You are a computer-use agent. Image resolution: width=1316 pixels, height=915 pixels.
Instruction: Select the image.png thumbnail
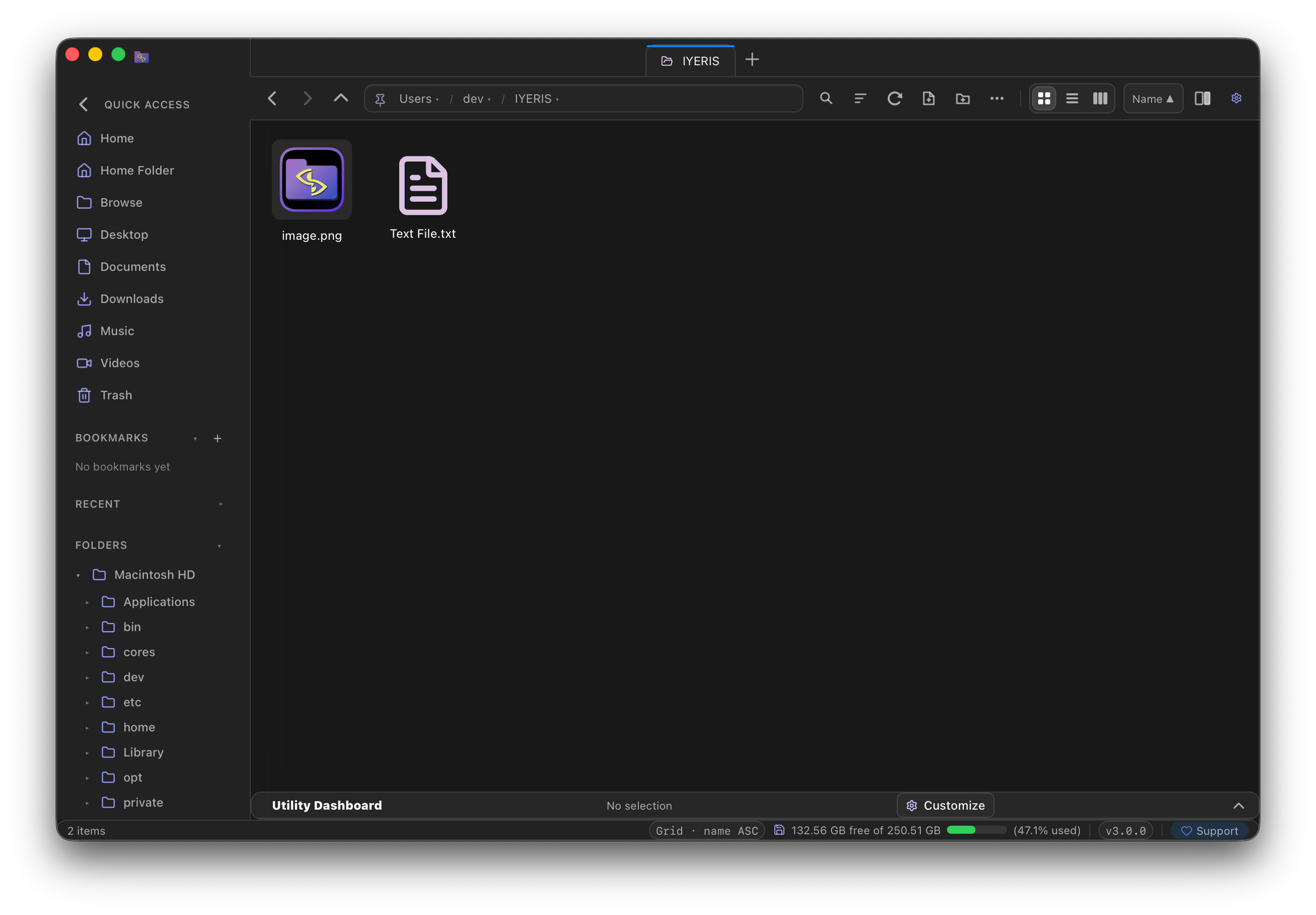312,180
